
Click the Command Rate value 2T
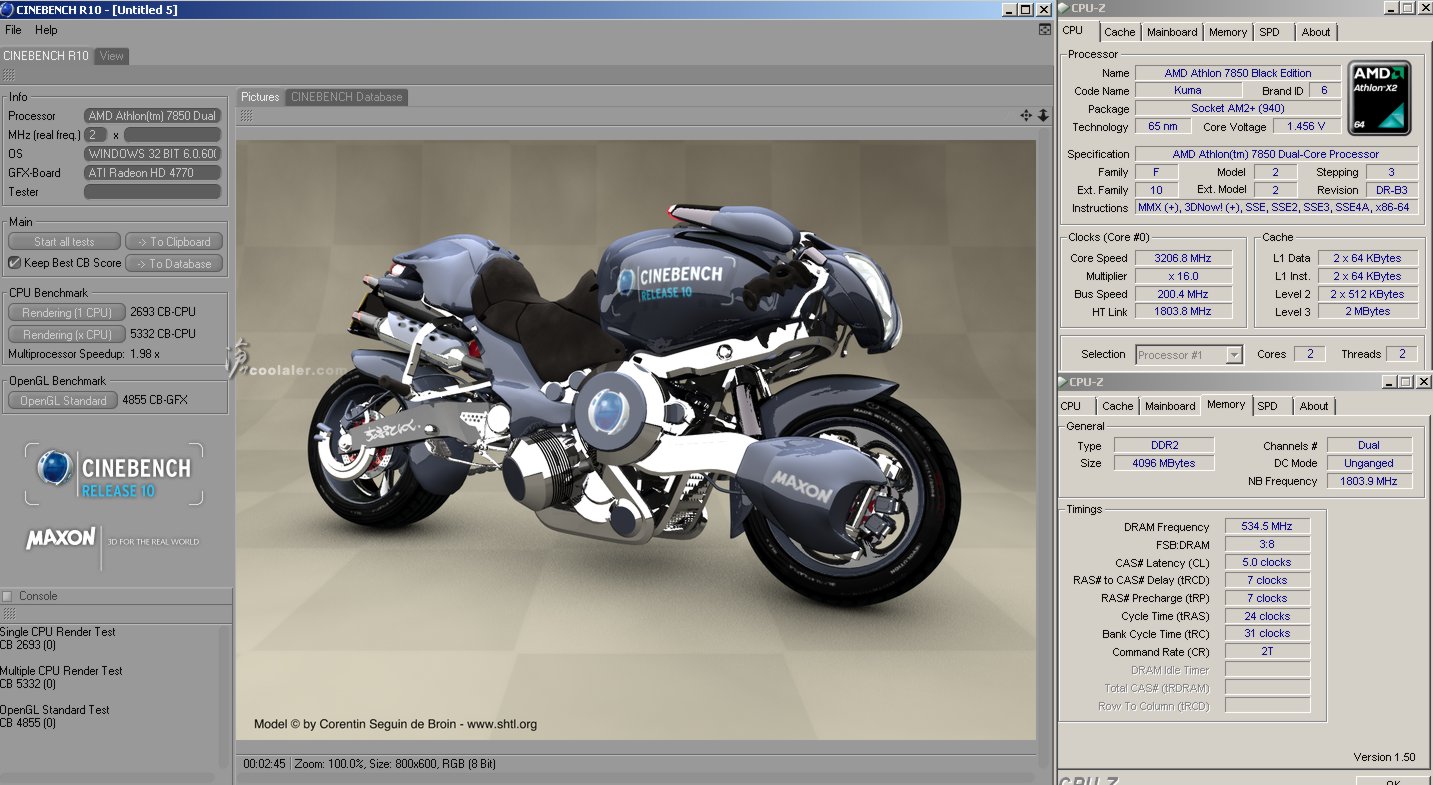tap(1267, 651)
